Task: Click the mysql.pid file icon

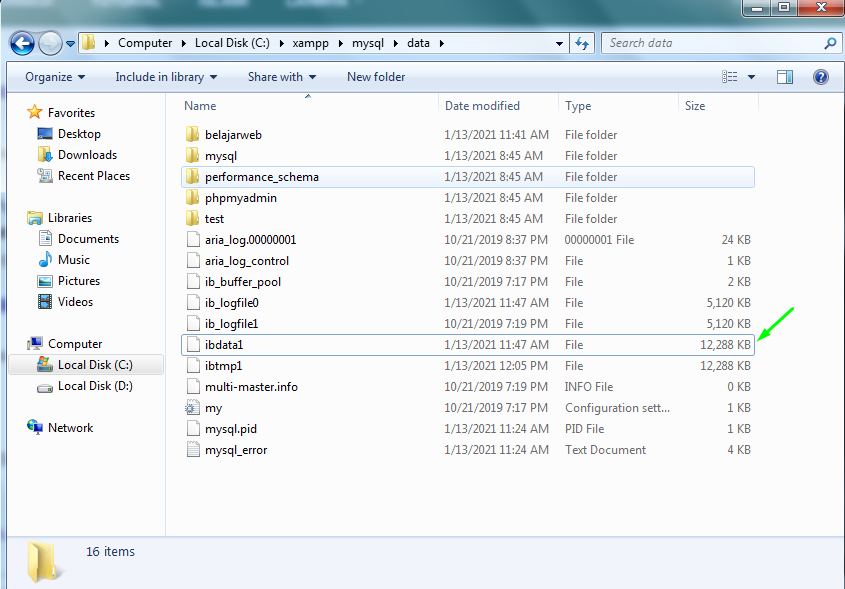Action: pyautogui.click(x=193, y=428)
